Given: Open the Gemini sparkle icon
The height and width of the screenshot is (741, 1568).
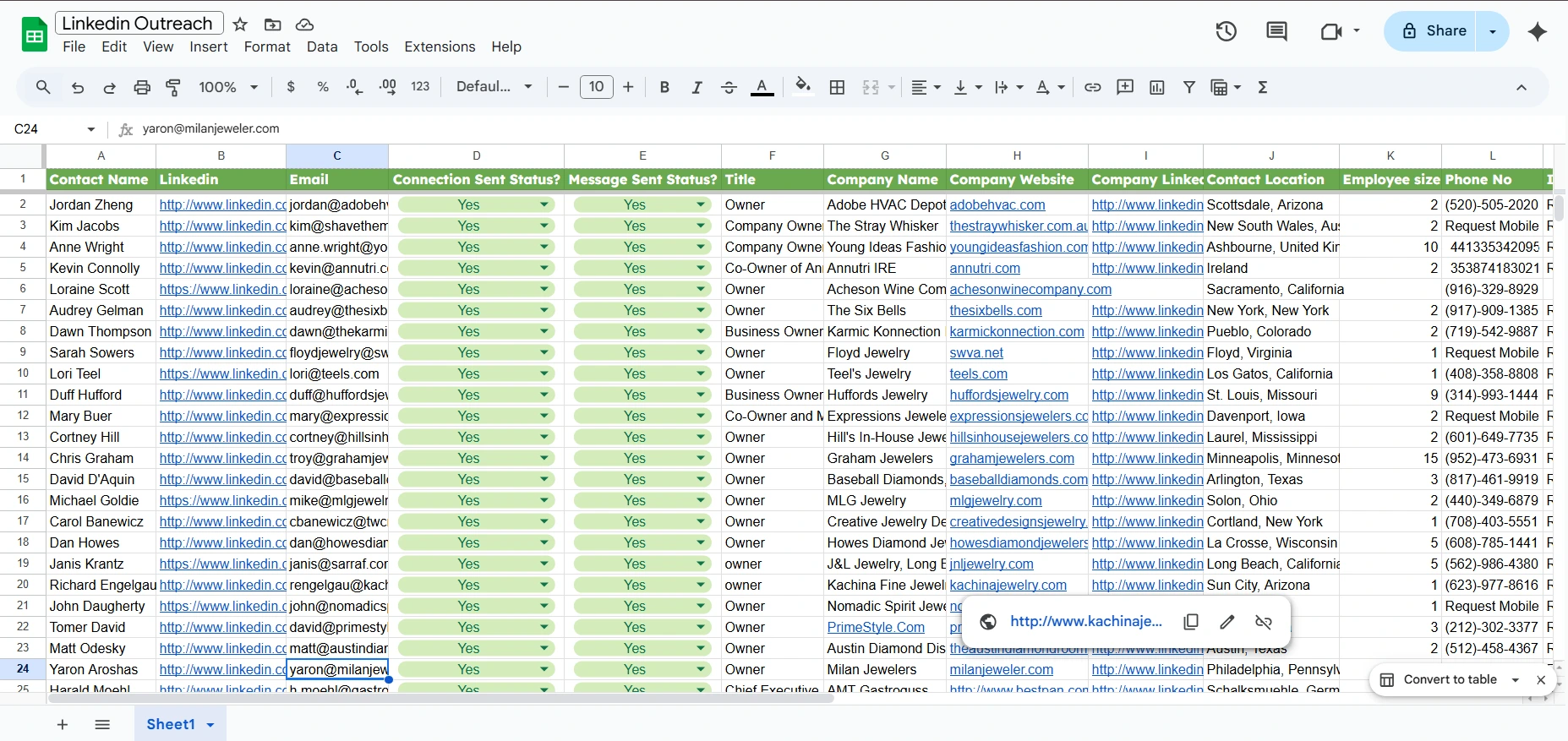Looking at the screenshot, I should coord(1538,32).
